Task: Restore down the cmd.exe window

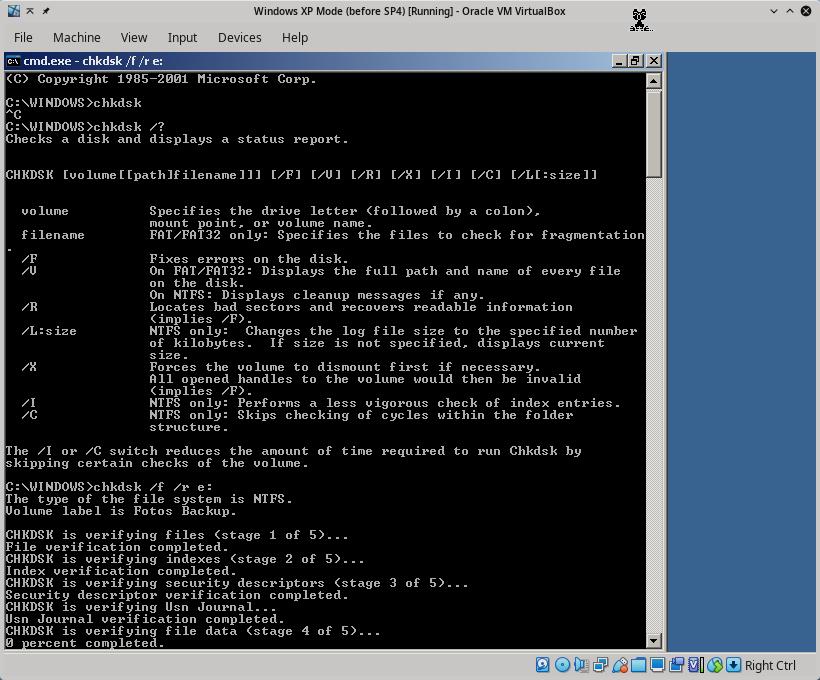Action: pos(635,61)
